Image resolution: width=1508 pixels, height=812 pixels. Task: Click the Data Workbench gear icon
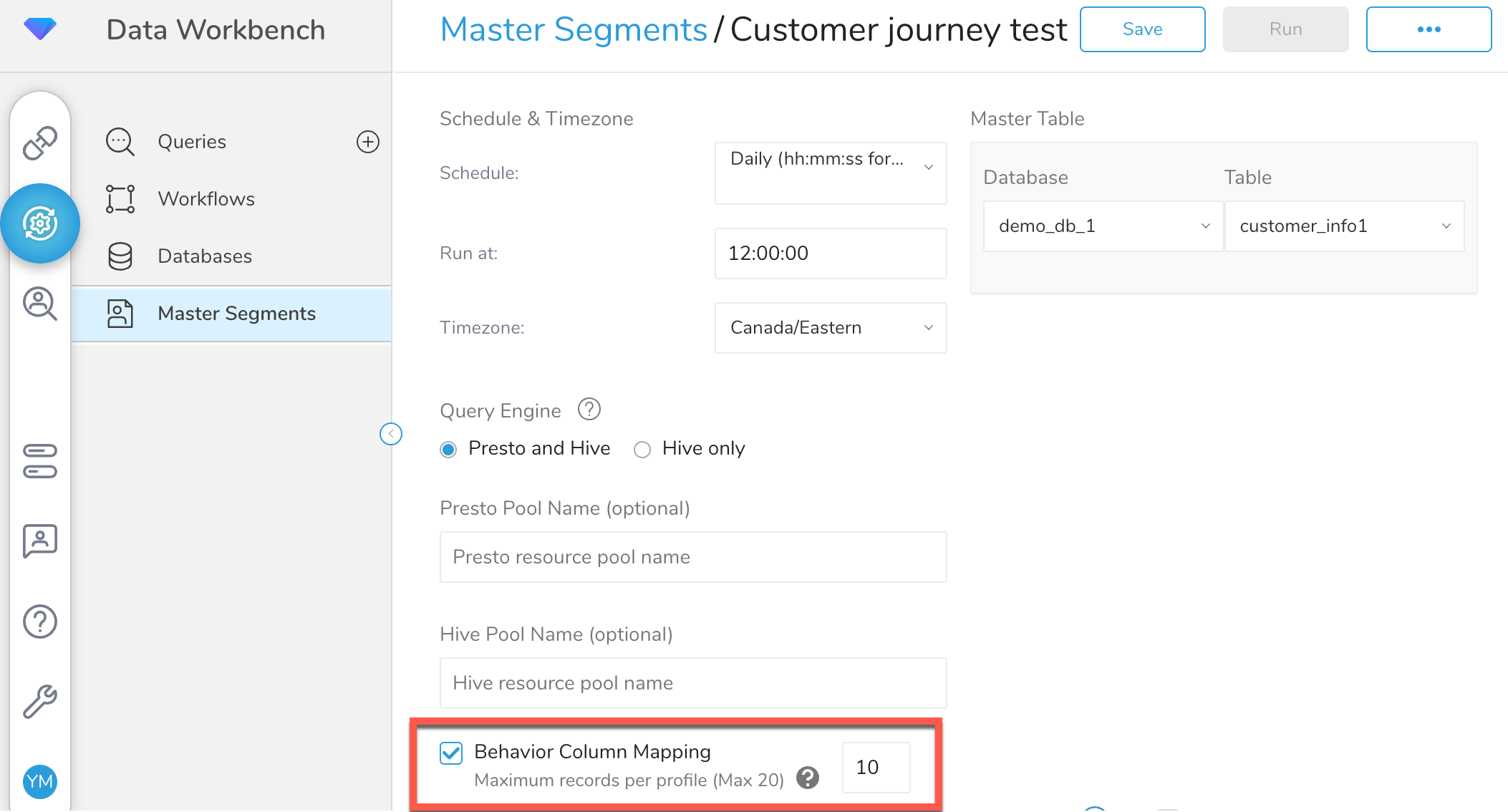coord(40,223)
